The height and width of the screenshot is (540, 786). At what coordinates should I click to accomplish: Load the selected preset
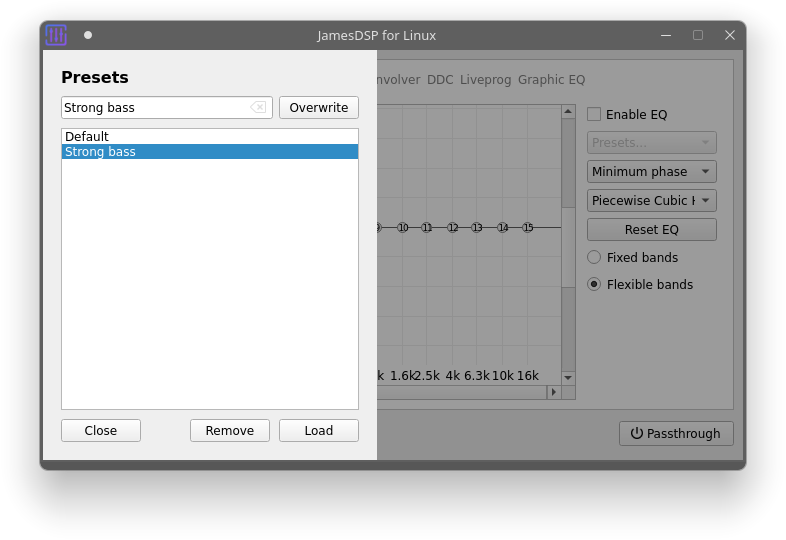[318, 430]
